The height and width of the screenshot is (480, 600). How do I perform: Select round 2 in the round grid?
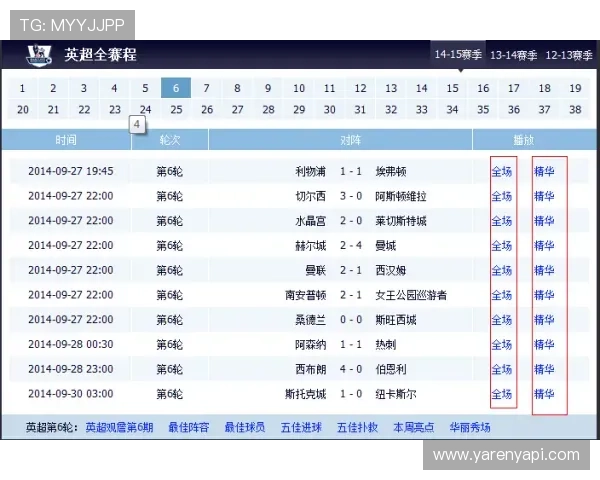pos(53,88)
